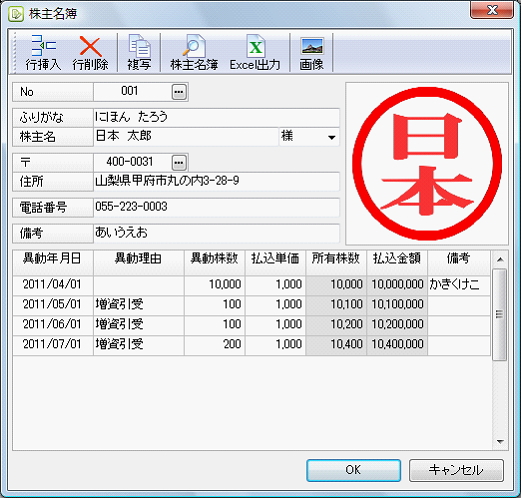Click the table scrollbar down arrow
Image resolution: width=521 pixels, height=498 pixels.
point(500,441)
